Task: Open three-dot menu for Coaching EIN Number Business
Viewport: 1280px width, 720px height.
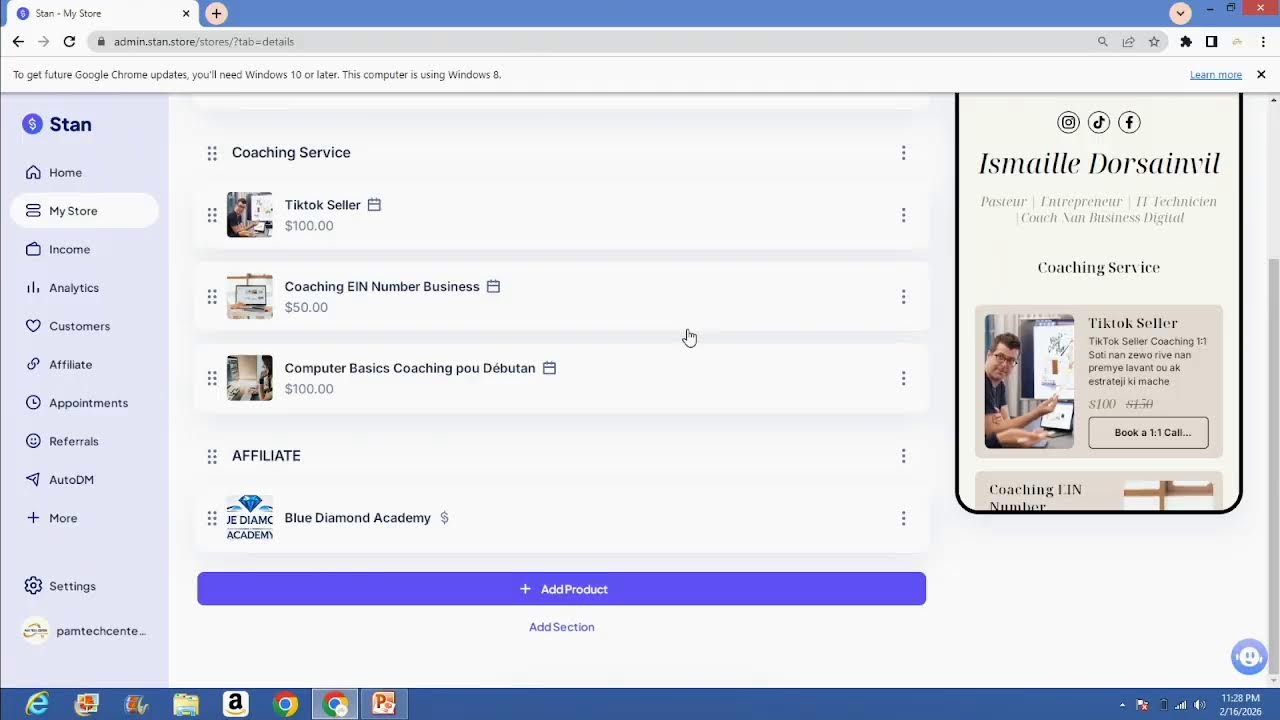Action: pyautogui.click(x=903, y=297)
